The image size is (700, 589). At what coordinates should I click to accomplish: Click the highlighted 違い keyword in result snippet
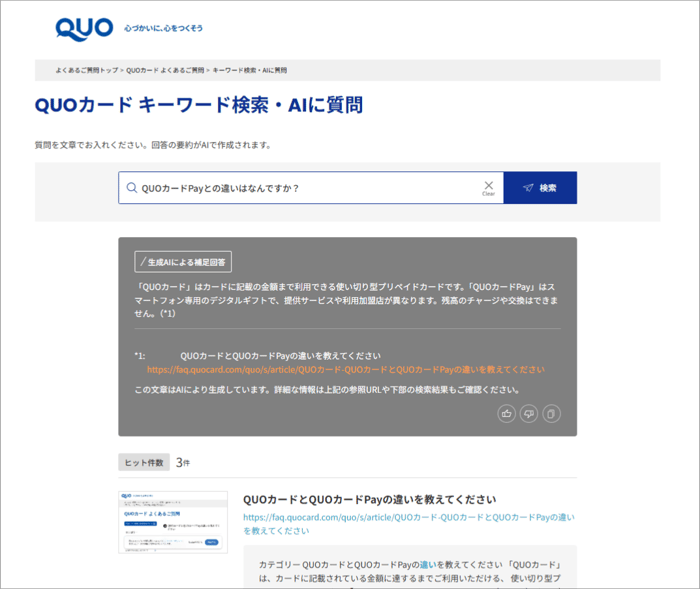[x=428, y=565]
